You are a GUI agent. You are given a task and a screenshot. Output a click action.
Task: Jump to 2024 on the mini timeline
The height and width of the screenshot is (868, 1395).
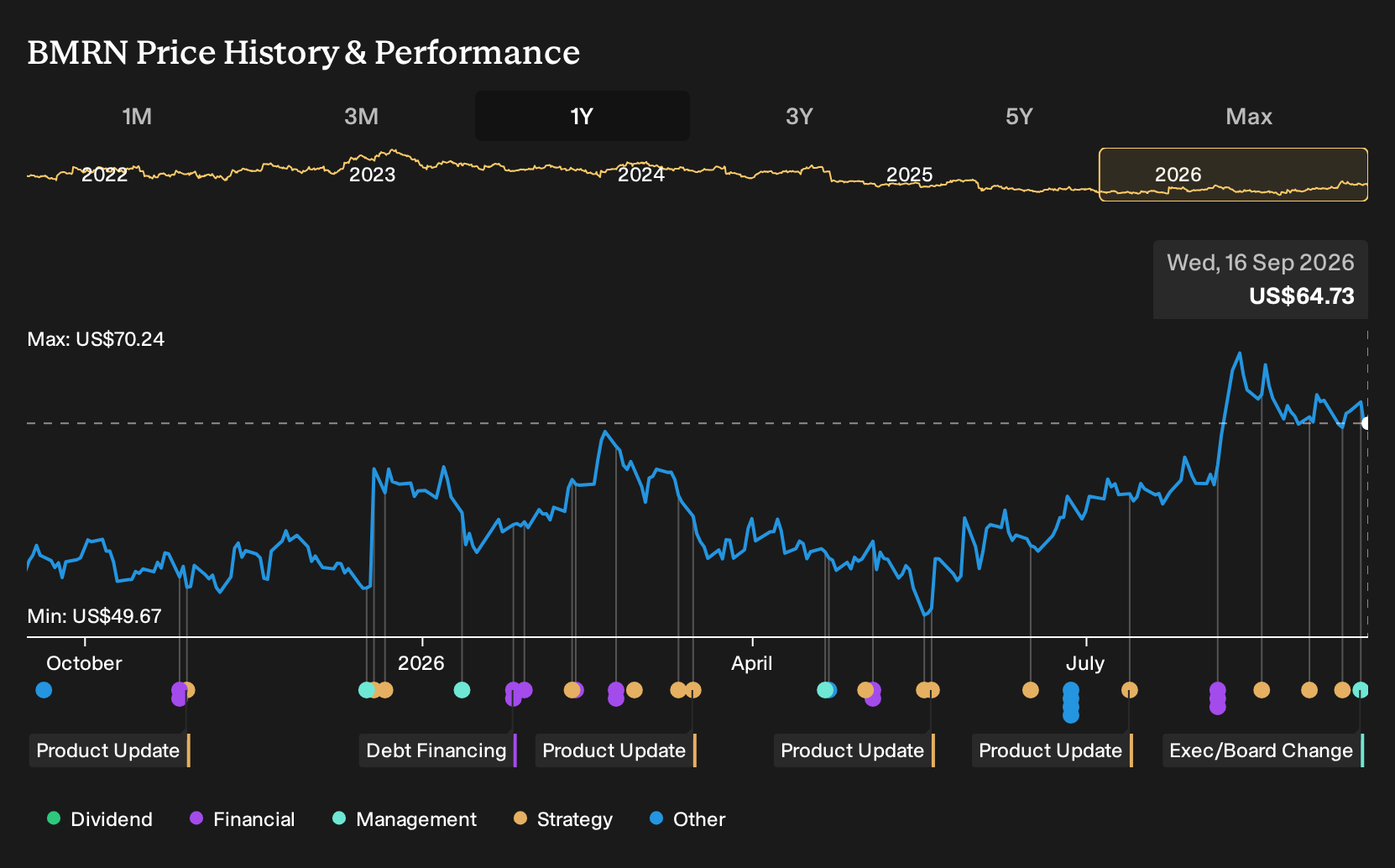coord(641,175)
